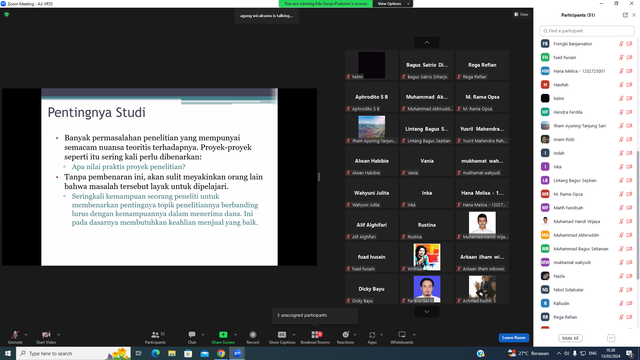Click the 5 unassigned participants notice
This screenshot has height=360, width=640.
coord(315,315)
